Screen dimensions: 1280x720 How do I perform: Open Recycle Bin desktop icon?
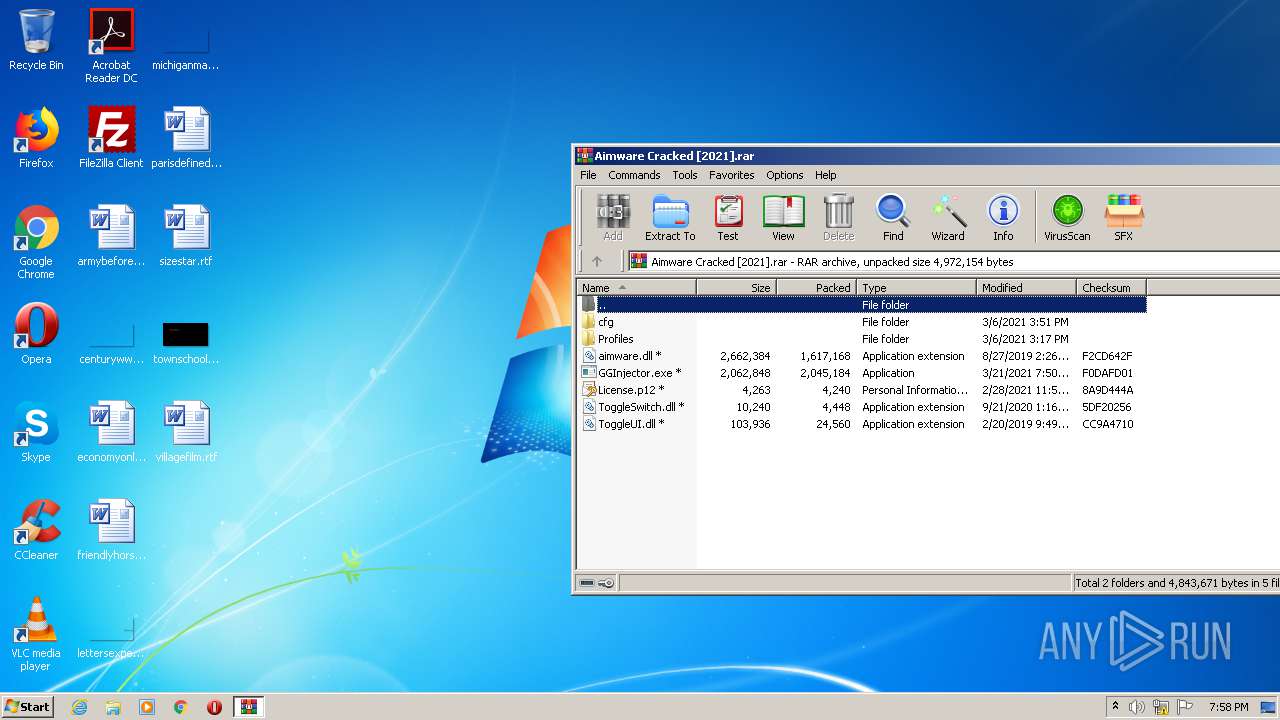36,41
